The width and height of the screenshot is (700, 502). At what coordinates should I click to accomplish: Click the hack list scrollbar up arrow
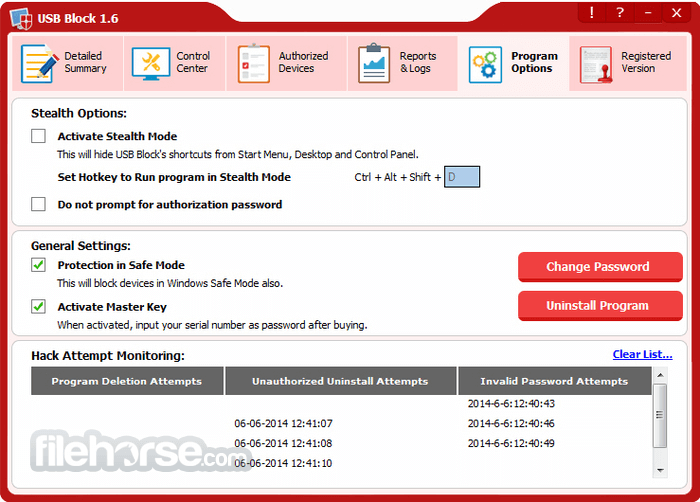[660, 375]
